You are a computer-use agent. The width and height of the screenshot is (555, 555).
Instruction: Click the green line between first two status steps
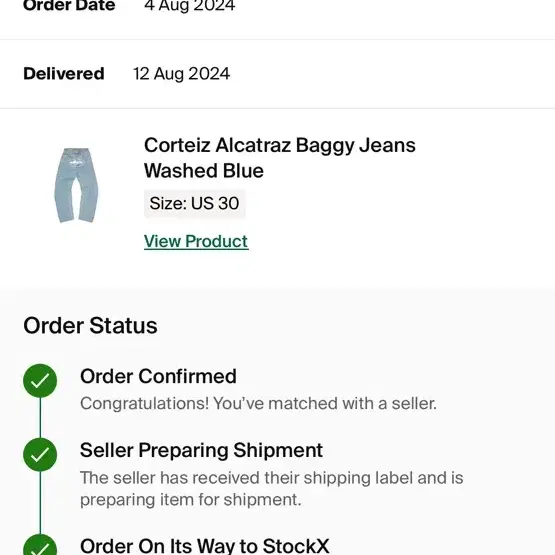[40, 418]
